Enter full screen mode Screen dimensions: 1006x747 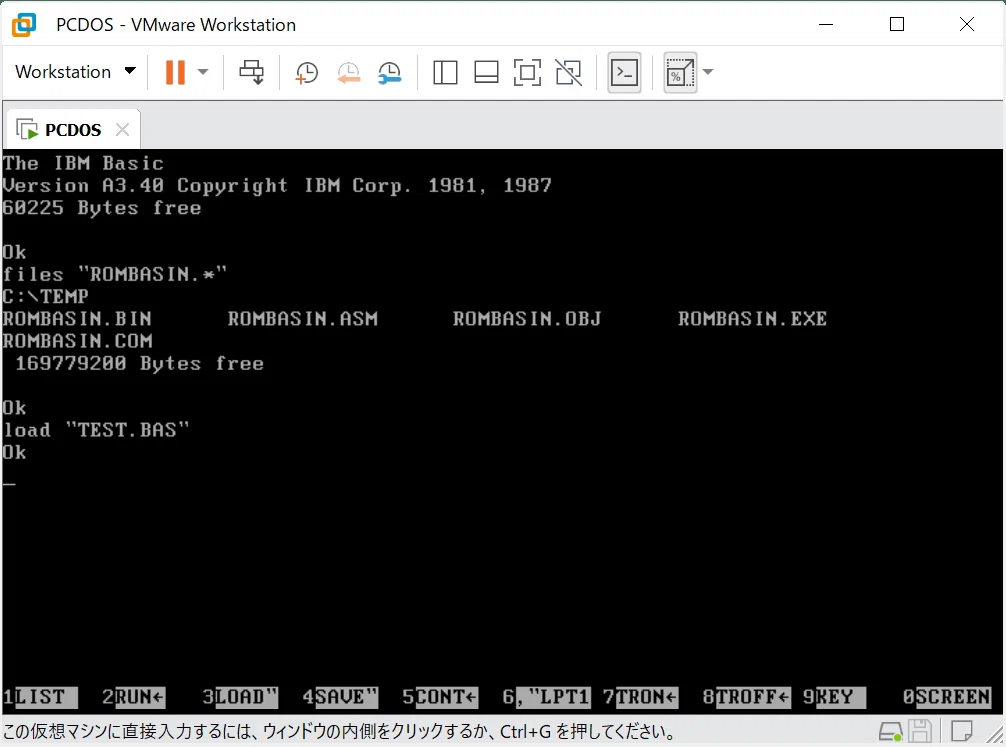(x=527, y=73)
